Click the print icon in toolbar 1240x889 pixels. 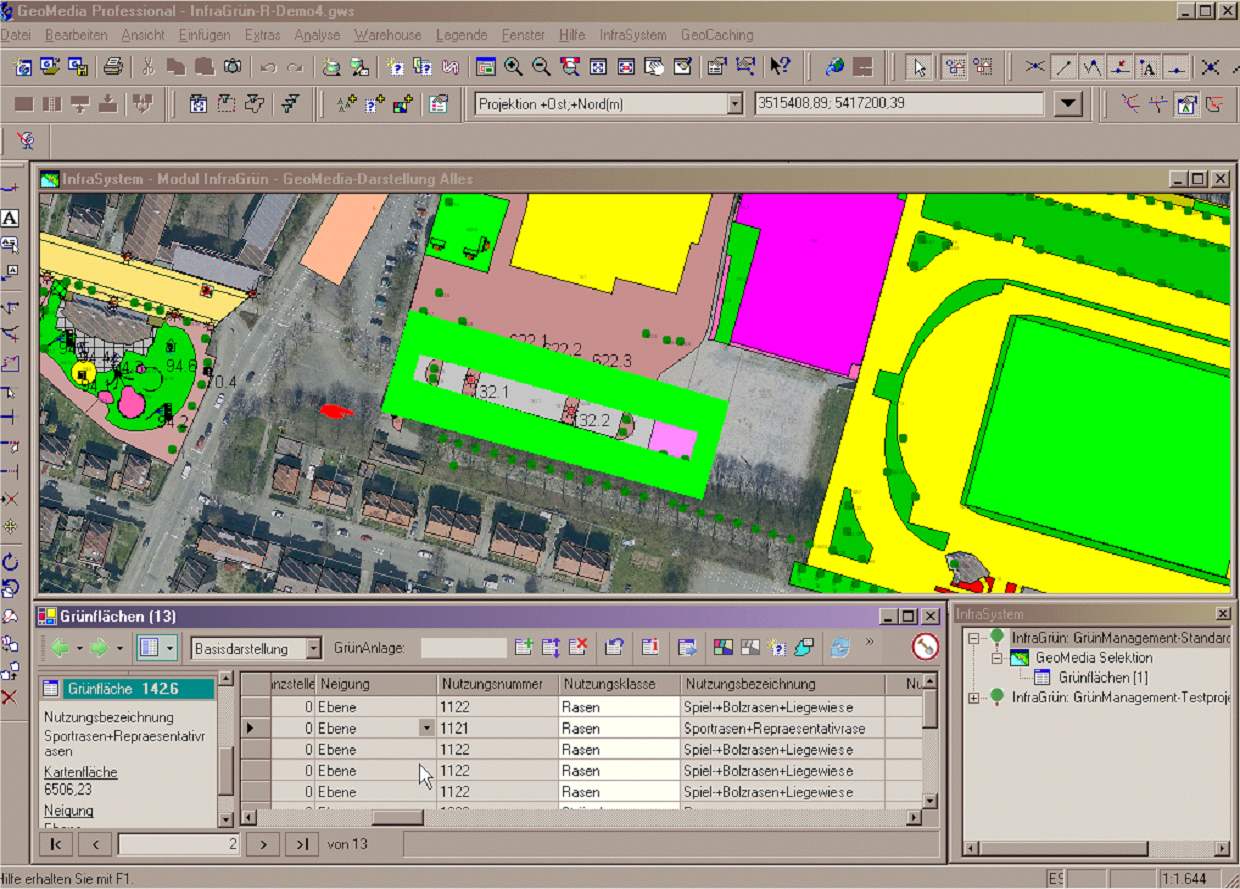[x=113, y=67]
